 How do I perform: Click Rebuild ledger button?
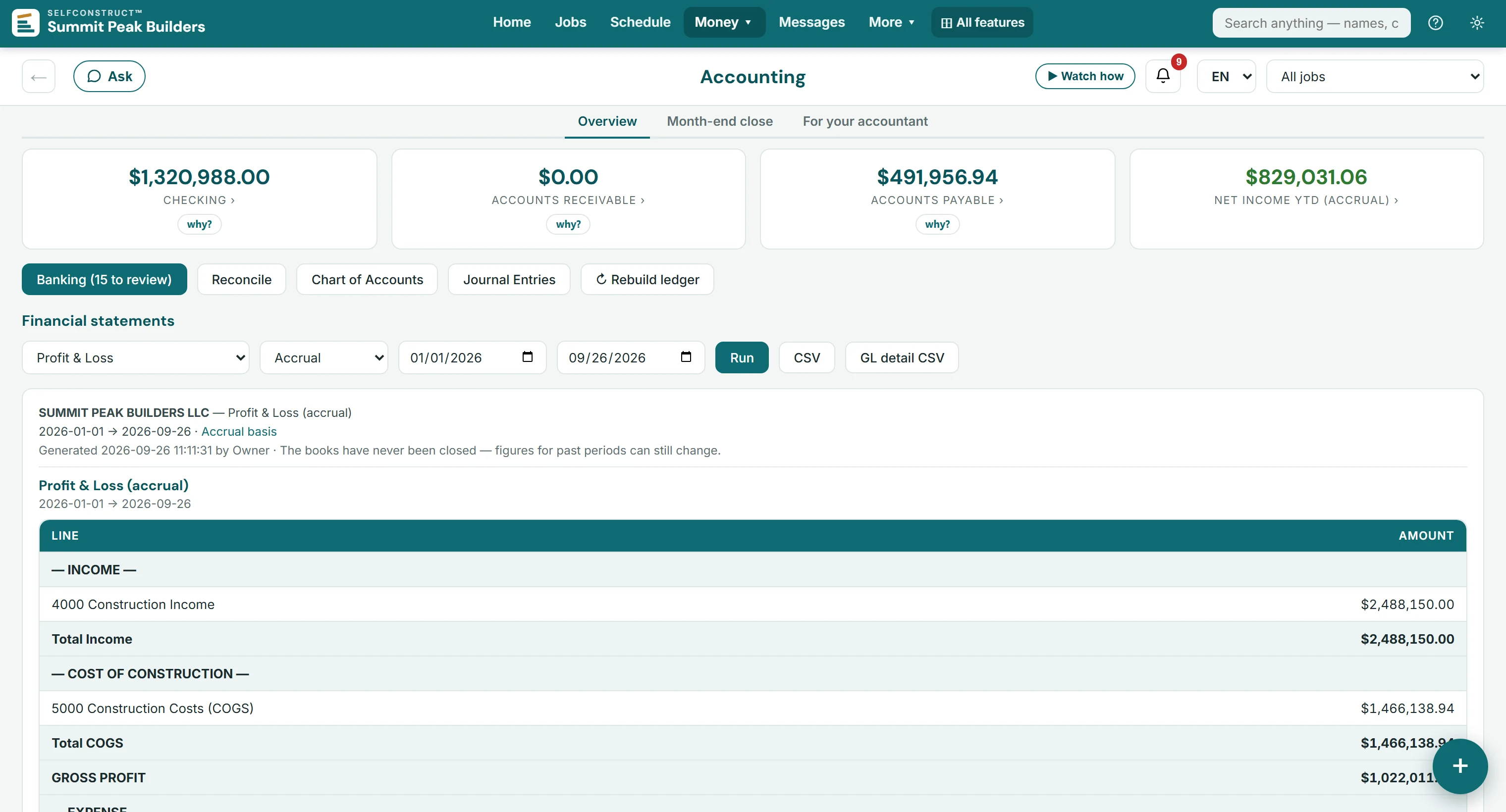click(647, 279)
